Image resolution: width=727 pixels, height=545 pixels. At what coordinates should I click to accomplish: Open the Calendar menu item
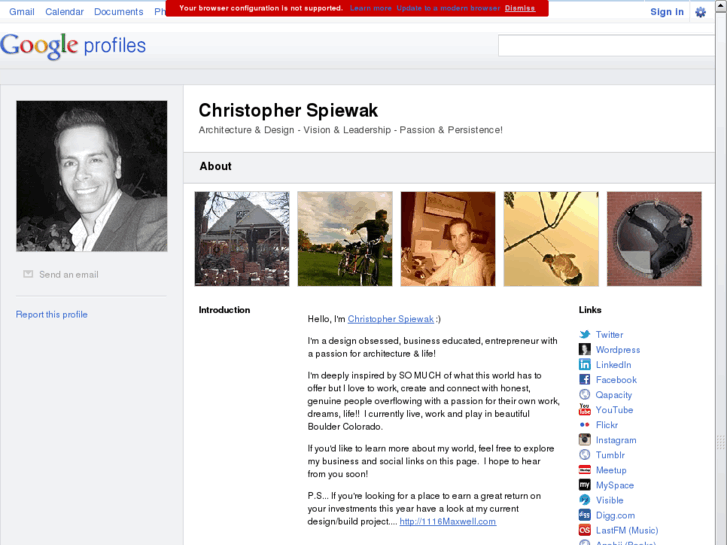[x=64, y=12]
